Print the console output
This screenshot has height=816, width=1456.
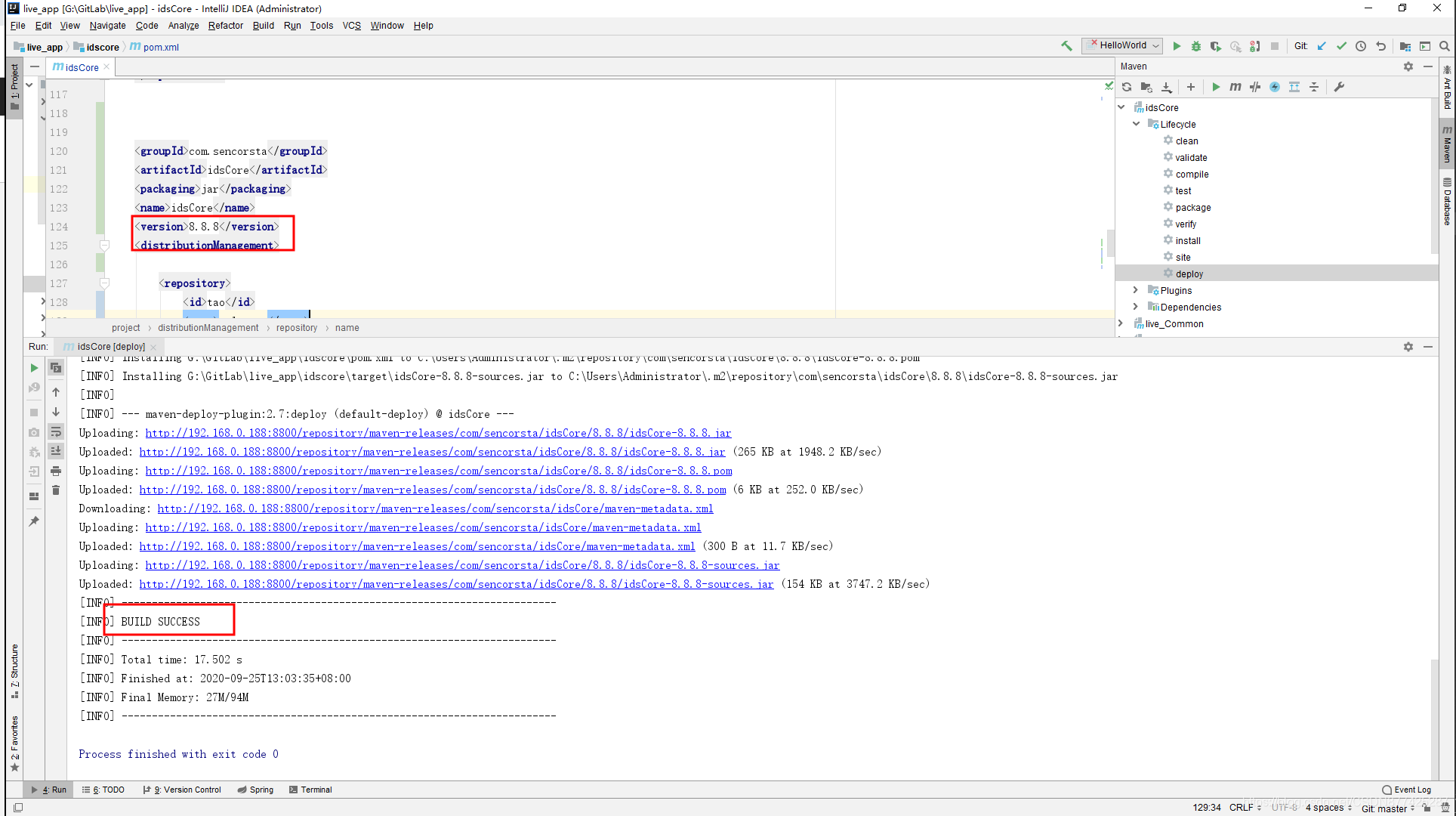56,471
